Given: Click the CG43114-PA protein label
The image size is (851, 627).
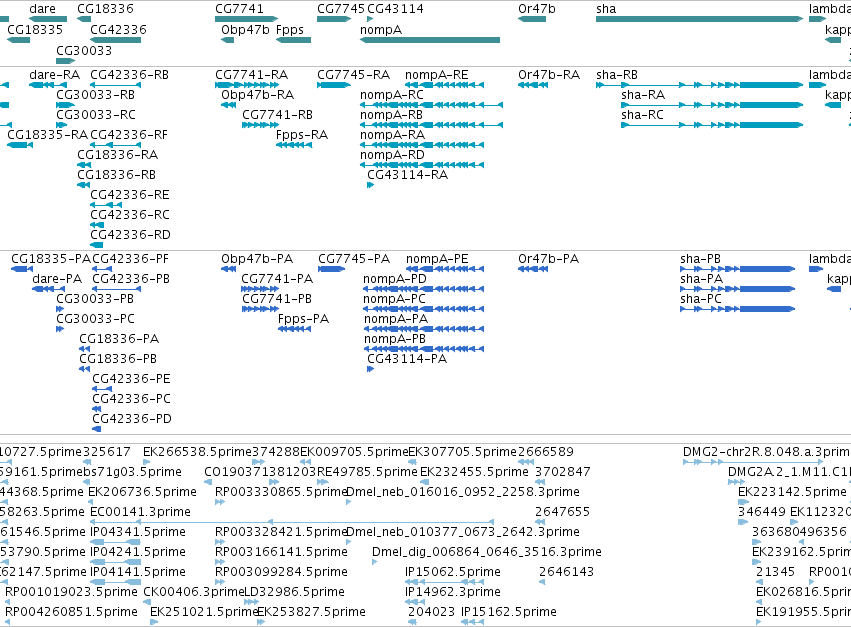Looking at the screenshot, I should (407, 358).
